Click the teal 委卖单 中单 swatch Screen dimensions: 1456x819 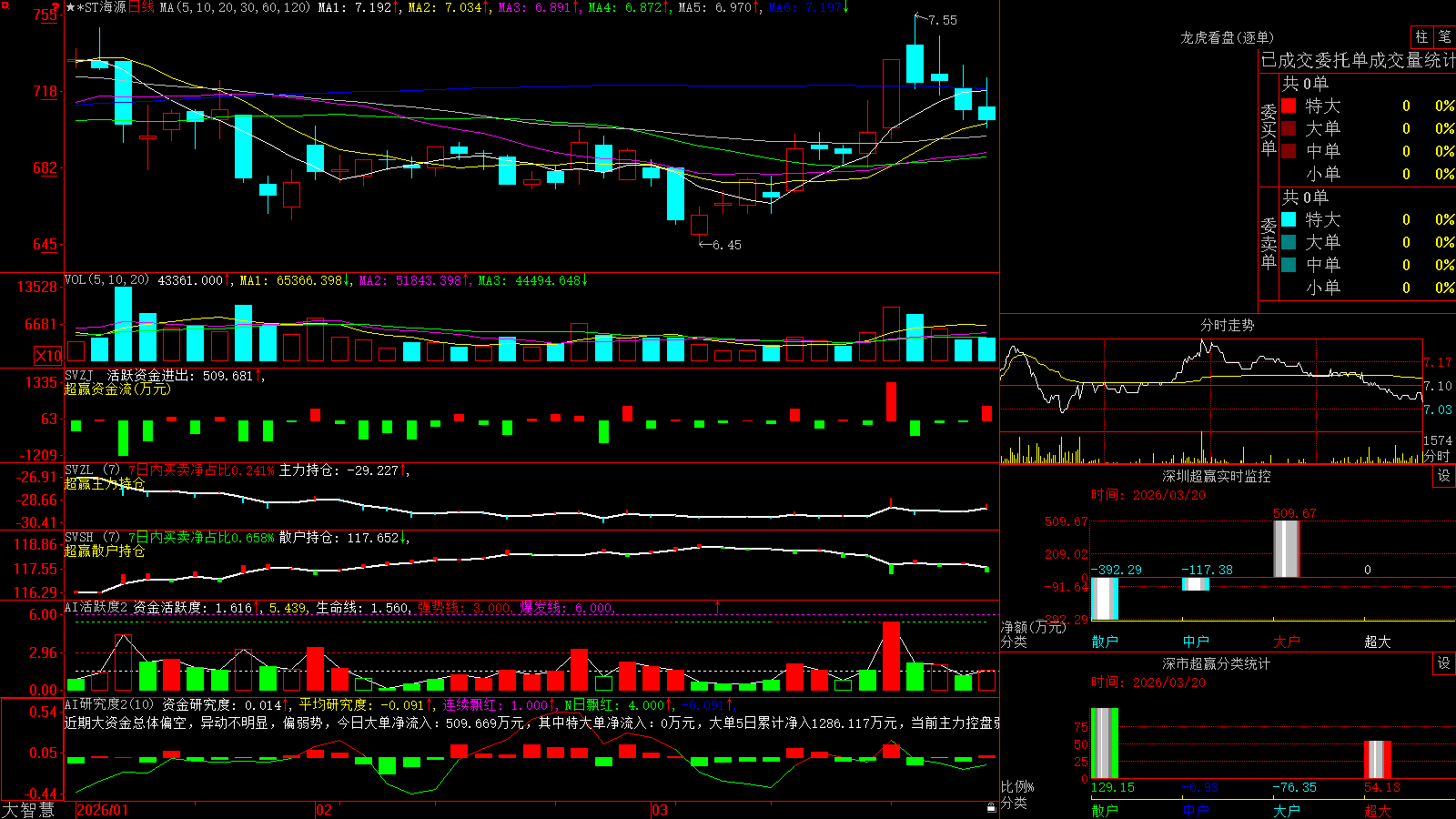[1289, 265]
